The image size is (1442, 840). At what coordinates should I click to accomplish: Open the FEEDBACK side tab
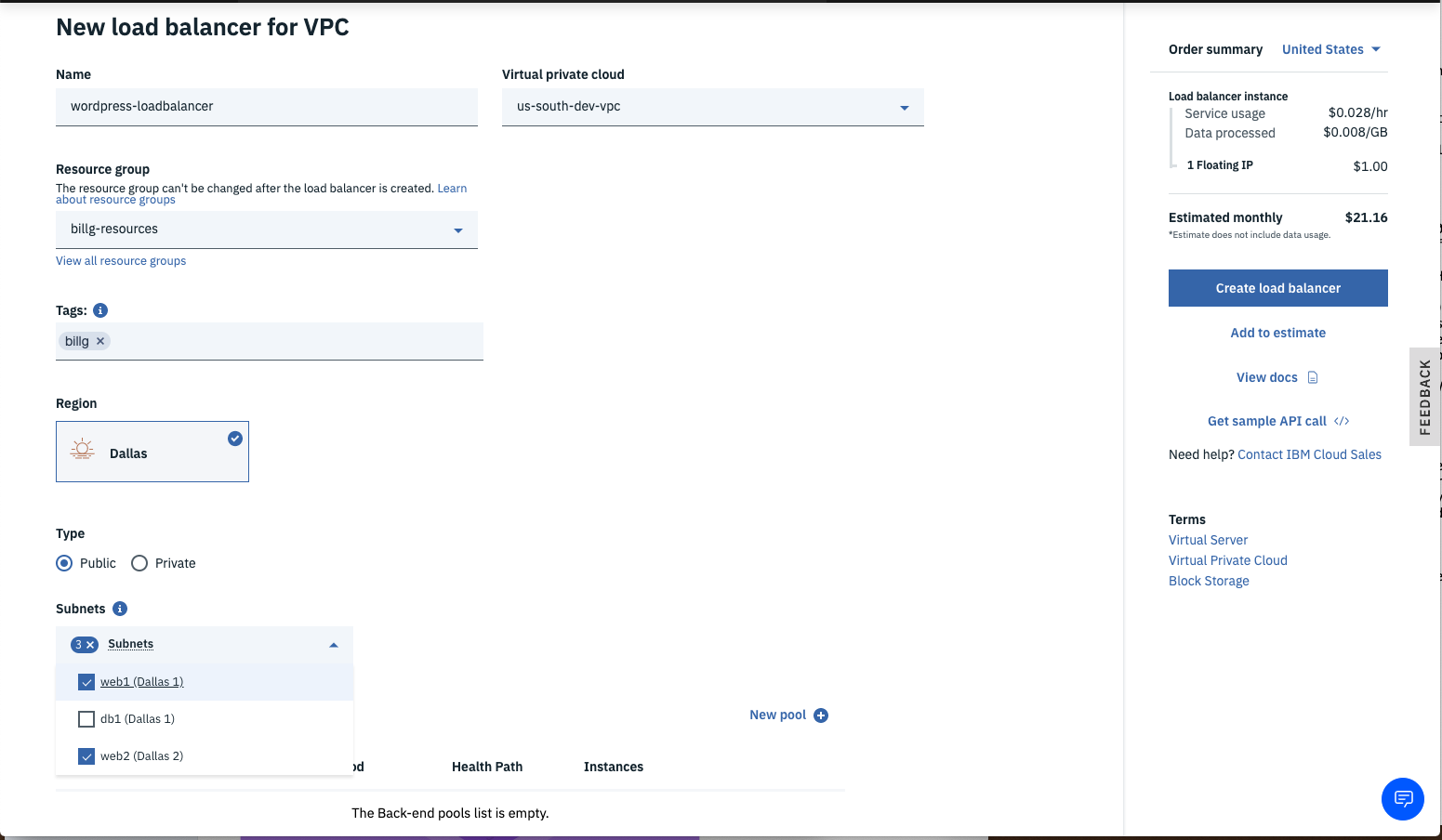tap(1424, 397)
